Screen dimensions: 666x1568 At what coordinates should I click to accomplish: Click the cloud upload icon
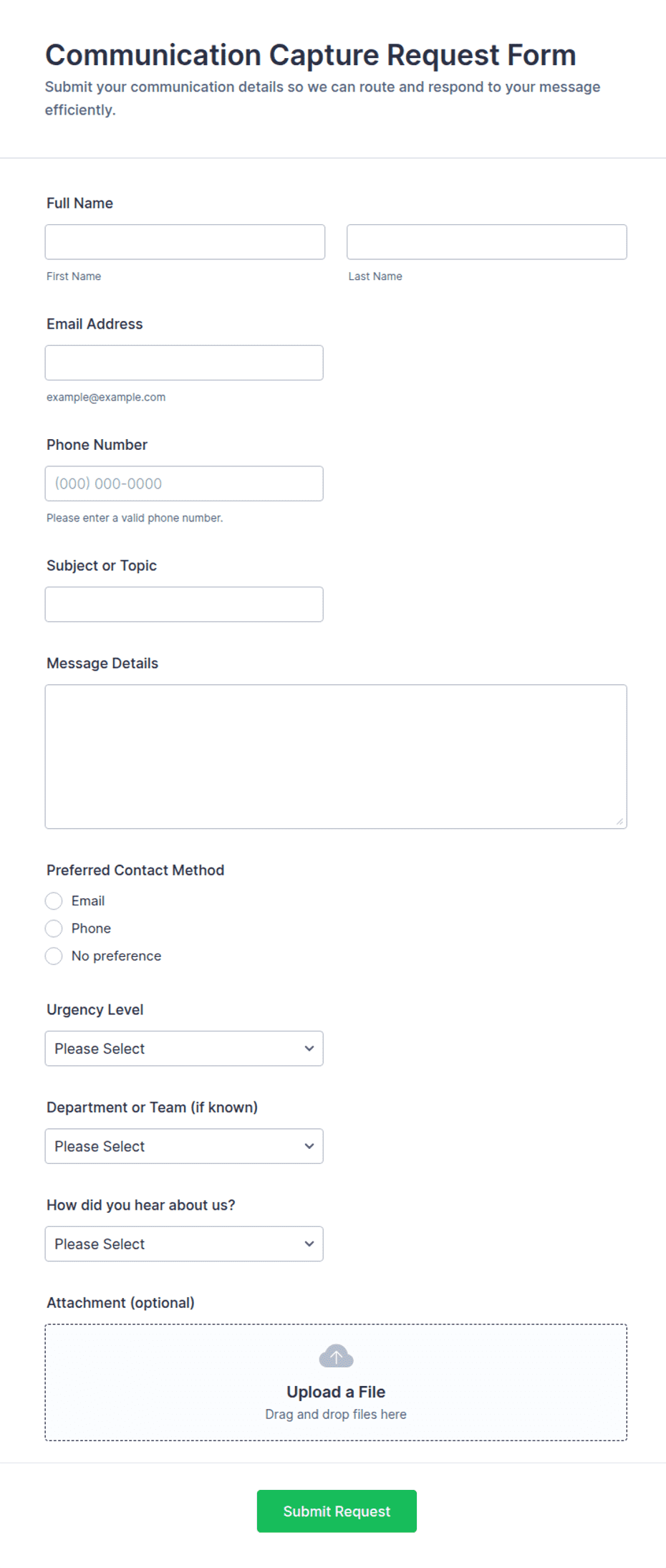point(336,1356)
